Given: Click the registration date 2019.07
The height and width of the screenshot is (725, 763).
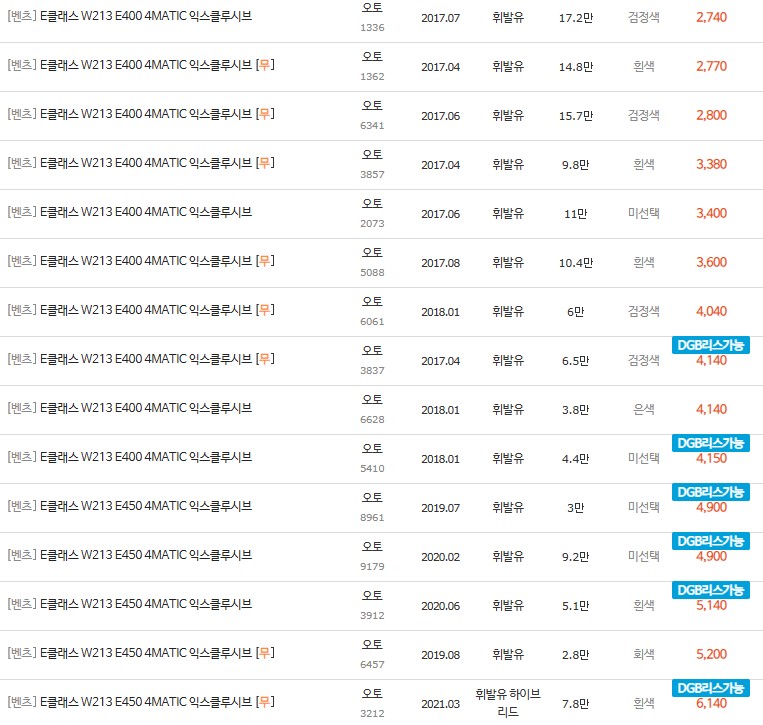Looking at the screenshot, I should 440,508.
